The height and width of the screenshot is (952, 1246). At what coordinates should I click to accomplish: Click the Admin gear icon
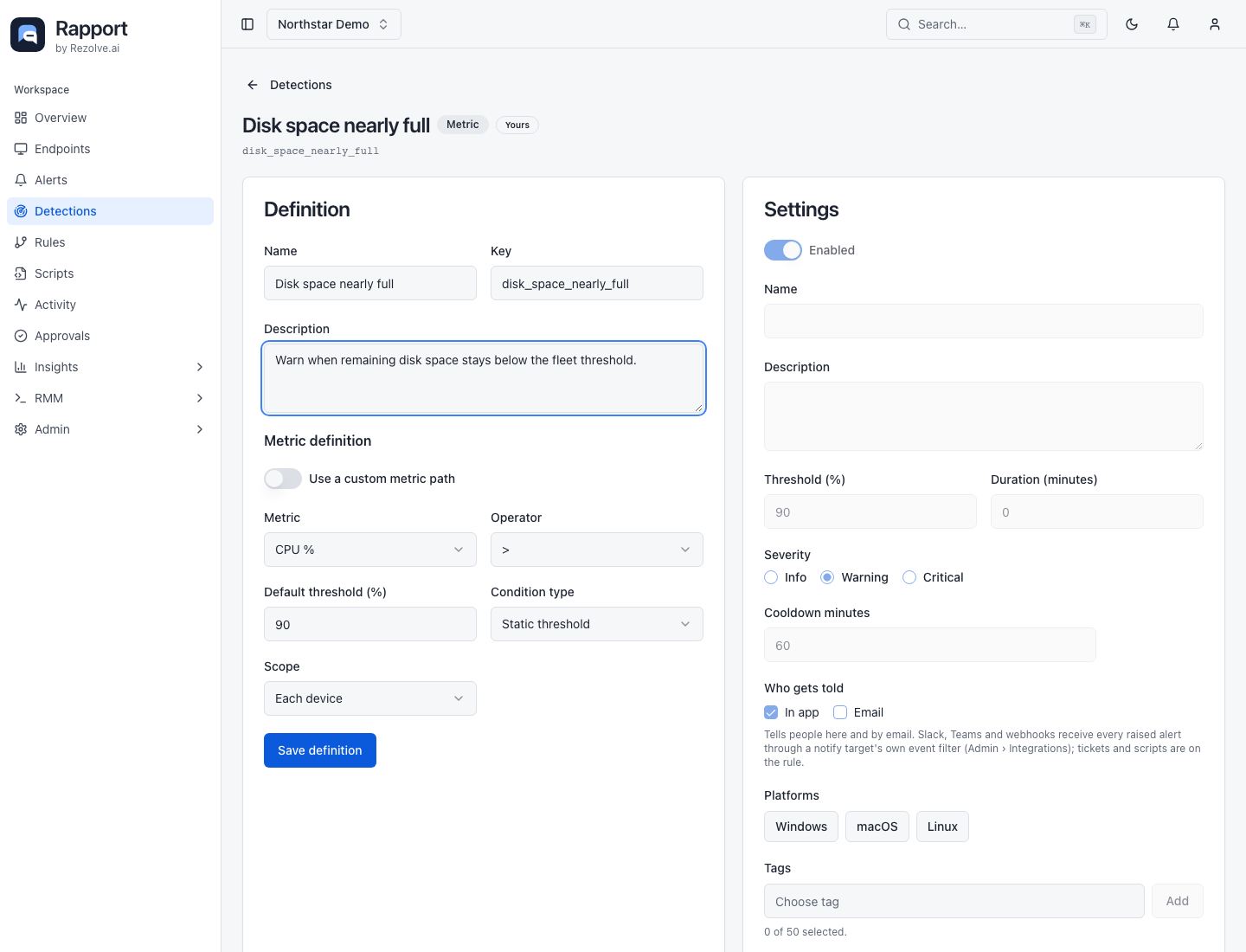(21, 429)
